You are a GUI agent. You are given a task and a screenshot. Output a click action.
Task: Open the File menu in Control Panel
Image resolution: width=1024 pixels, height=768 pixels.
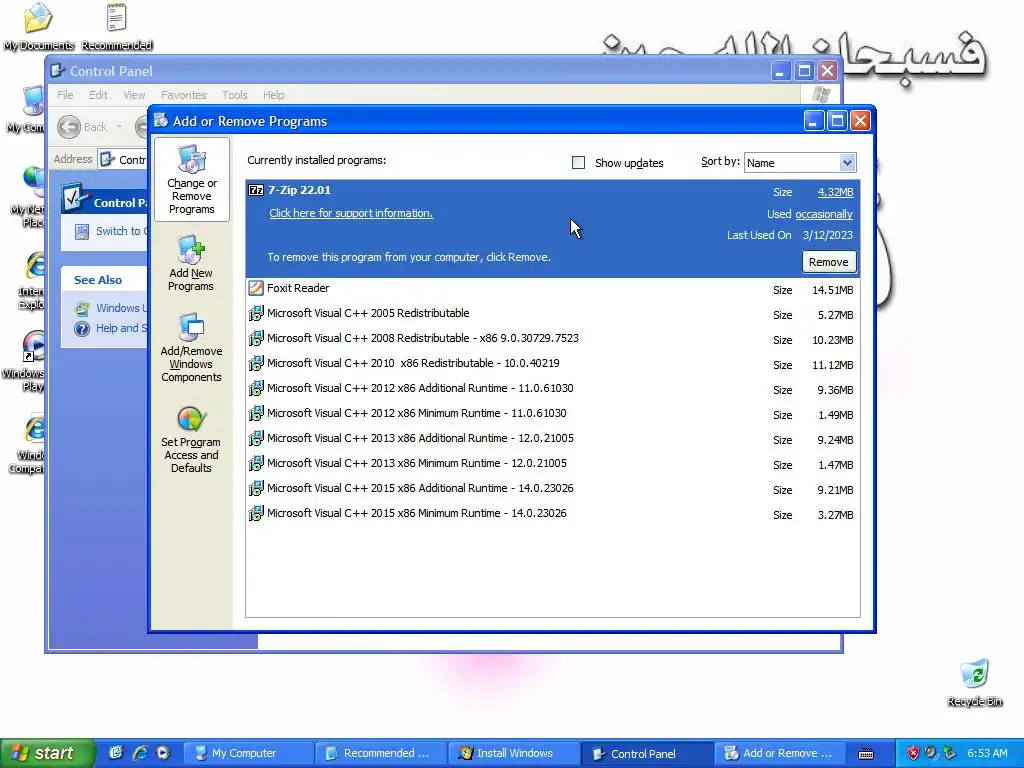(65, 95)
